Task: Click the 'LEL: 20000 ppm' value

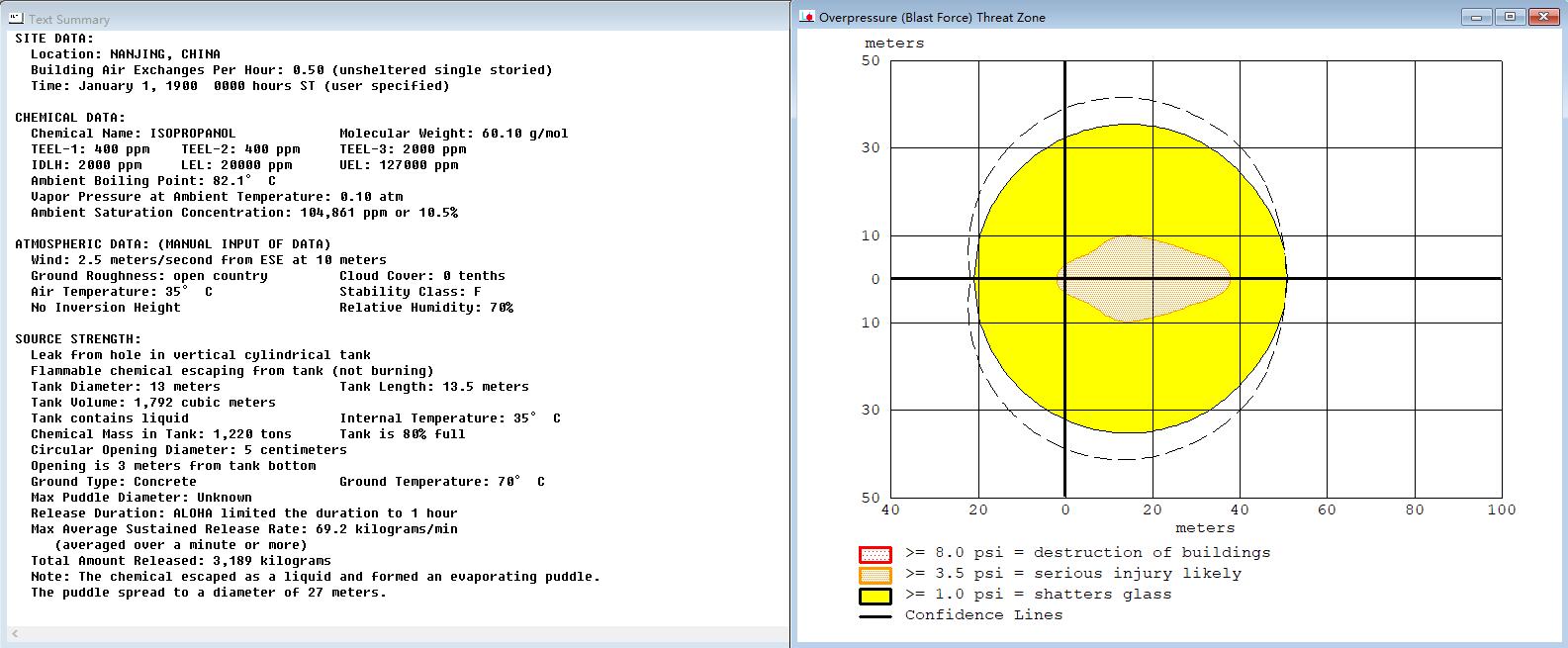Action: pyautogui.click(x=236, y=165)
